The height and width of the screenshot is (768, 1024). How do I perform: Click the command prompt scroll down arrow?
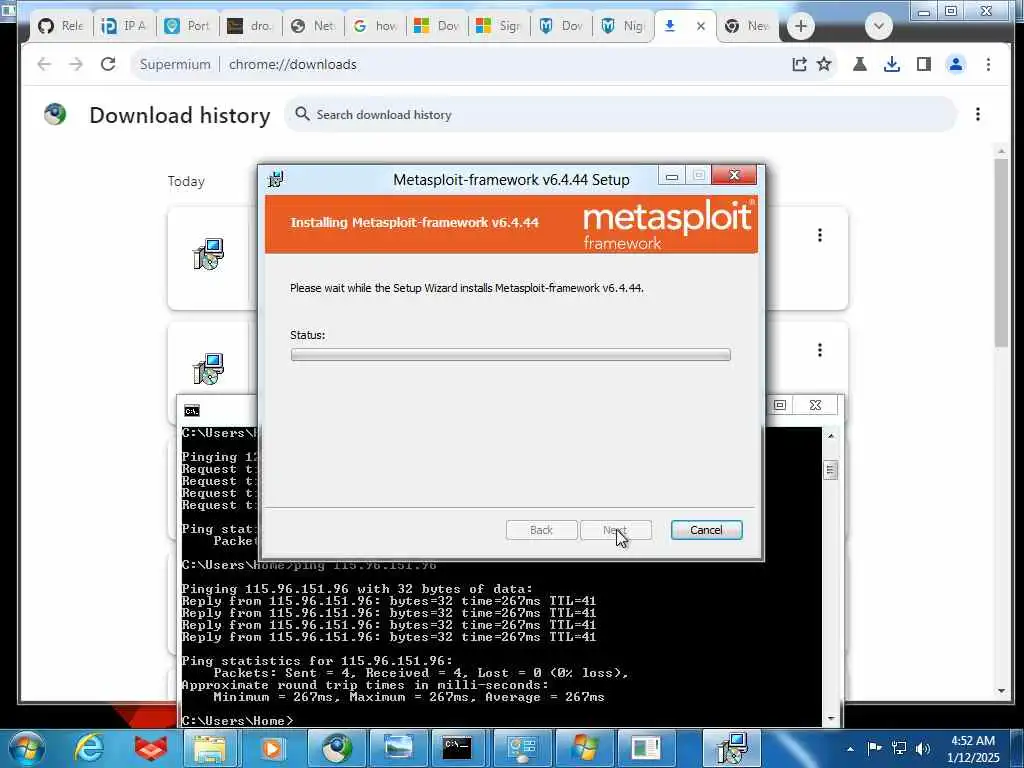(x=831, y=718)
